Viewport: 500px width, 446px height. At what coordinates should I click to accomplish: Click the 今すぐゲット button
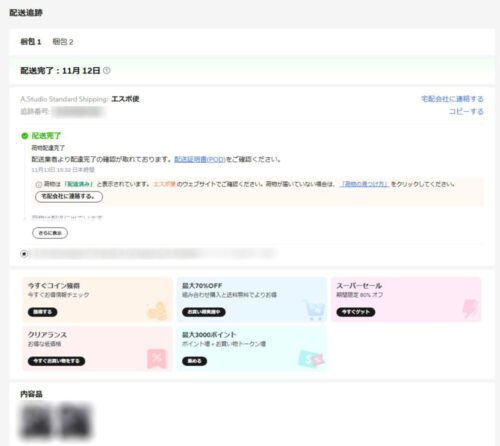356,312
